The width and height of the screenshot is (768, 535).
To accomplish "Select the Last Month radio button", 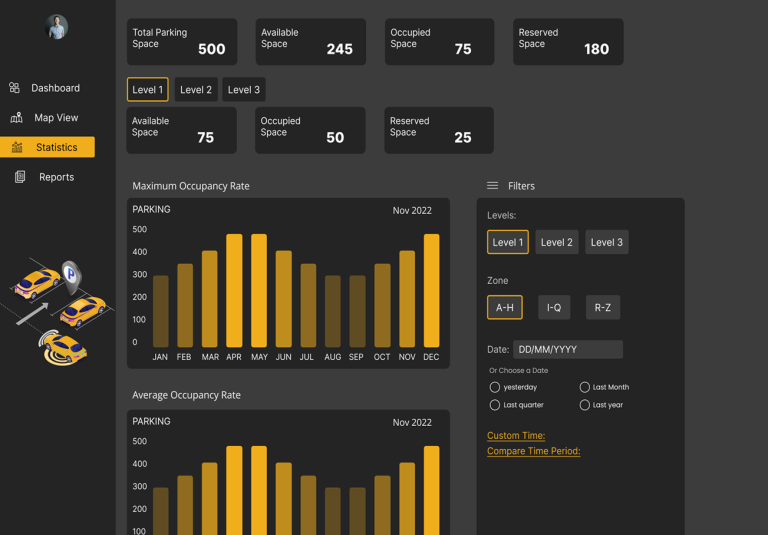I will click(x=584, y=387).
